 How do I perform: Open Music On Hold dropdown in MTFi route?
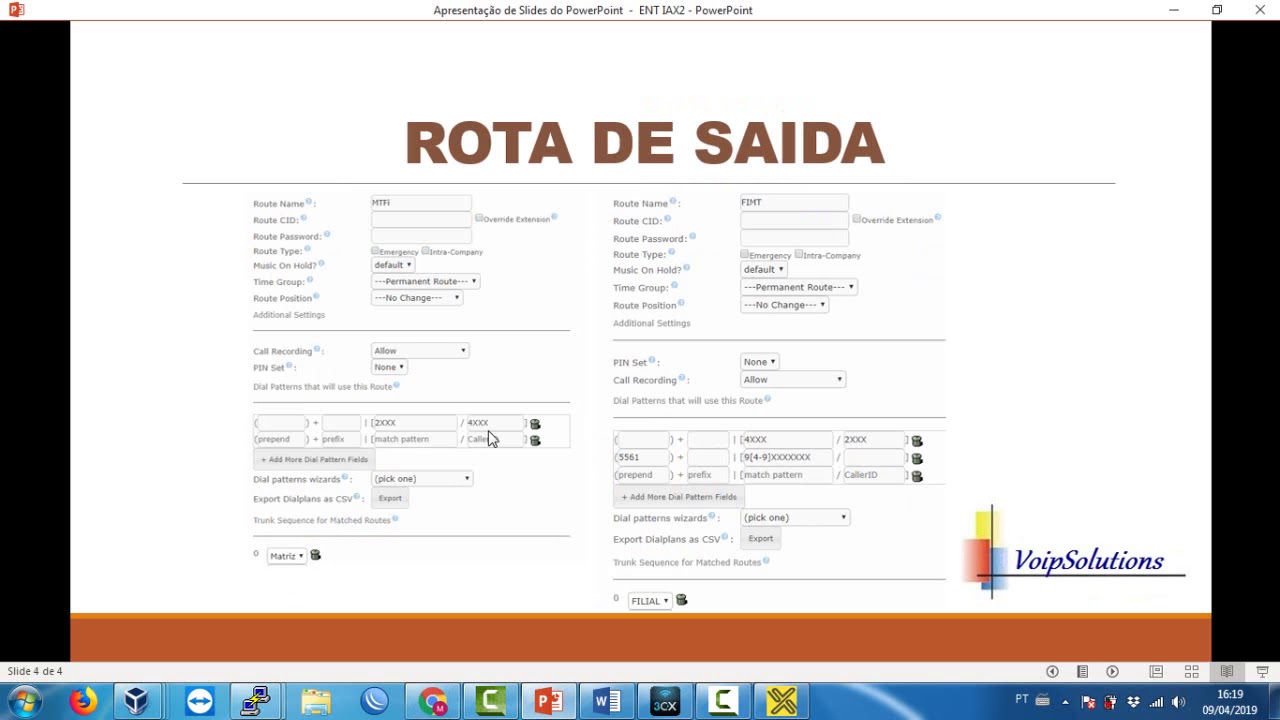coord(392,265)
